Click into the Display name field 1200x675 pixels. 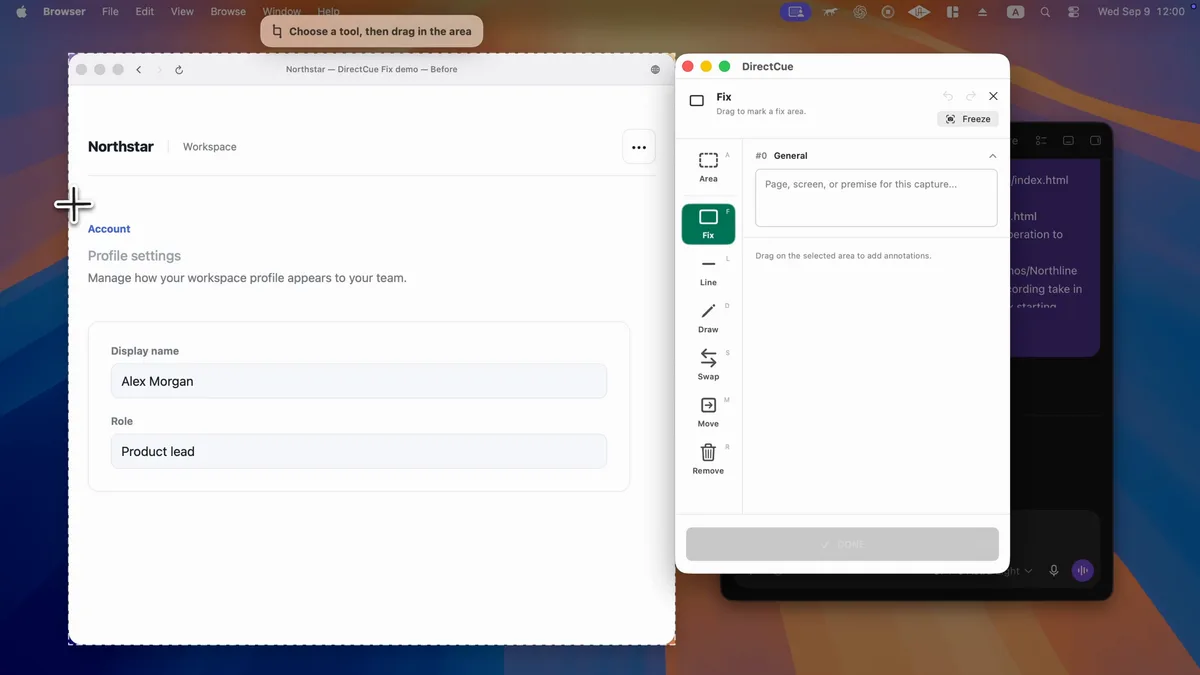coord(359,381)
